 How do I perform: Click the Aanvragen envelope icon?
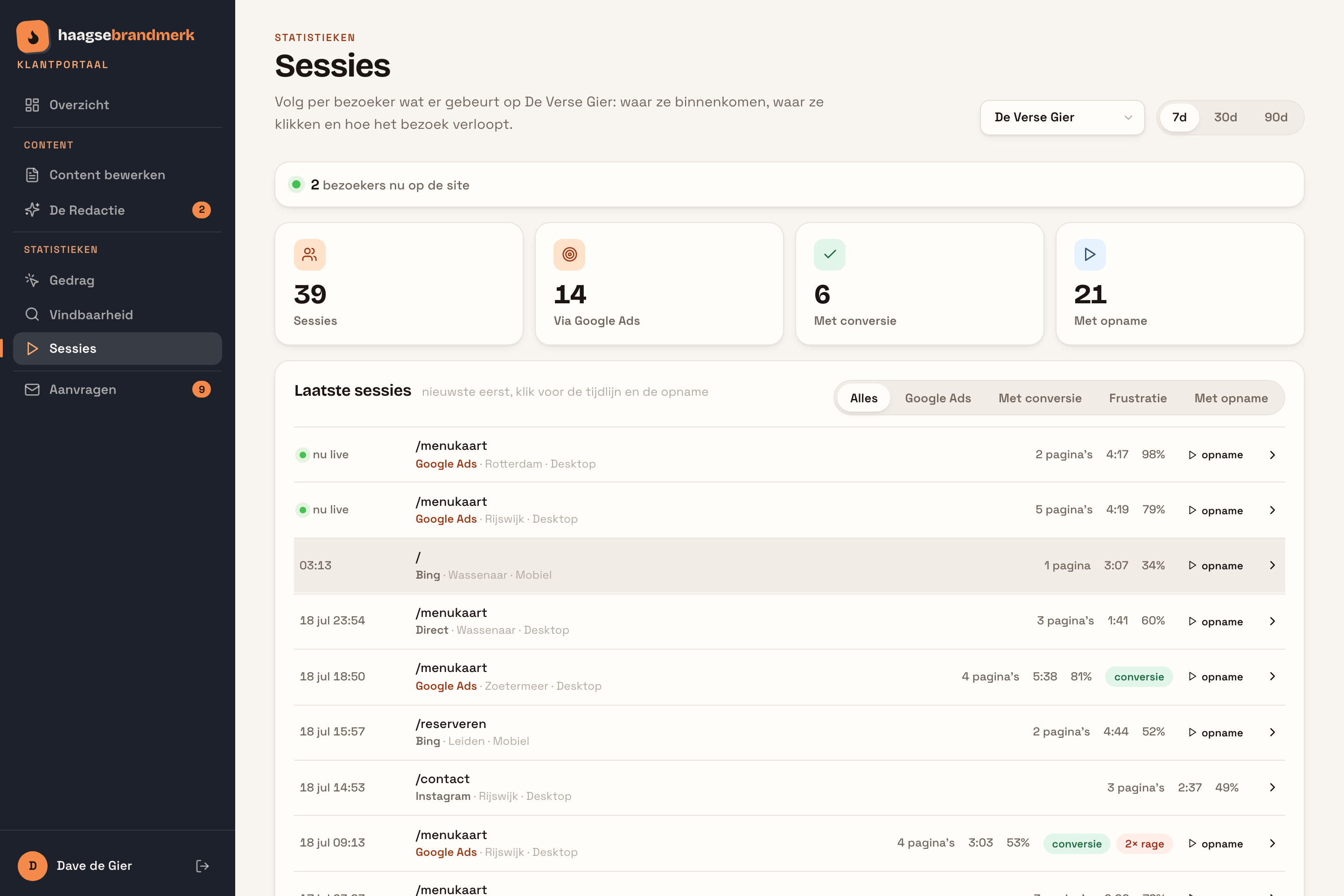click(32, 390)
